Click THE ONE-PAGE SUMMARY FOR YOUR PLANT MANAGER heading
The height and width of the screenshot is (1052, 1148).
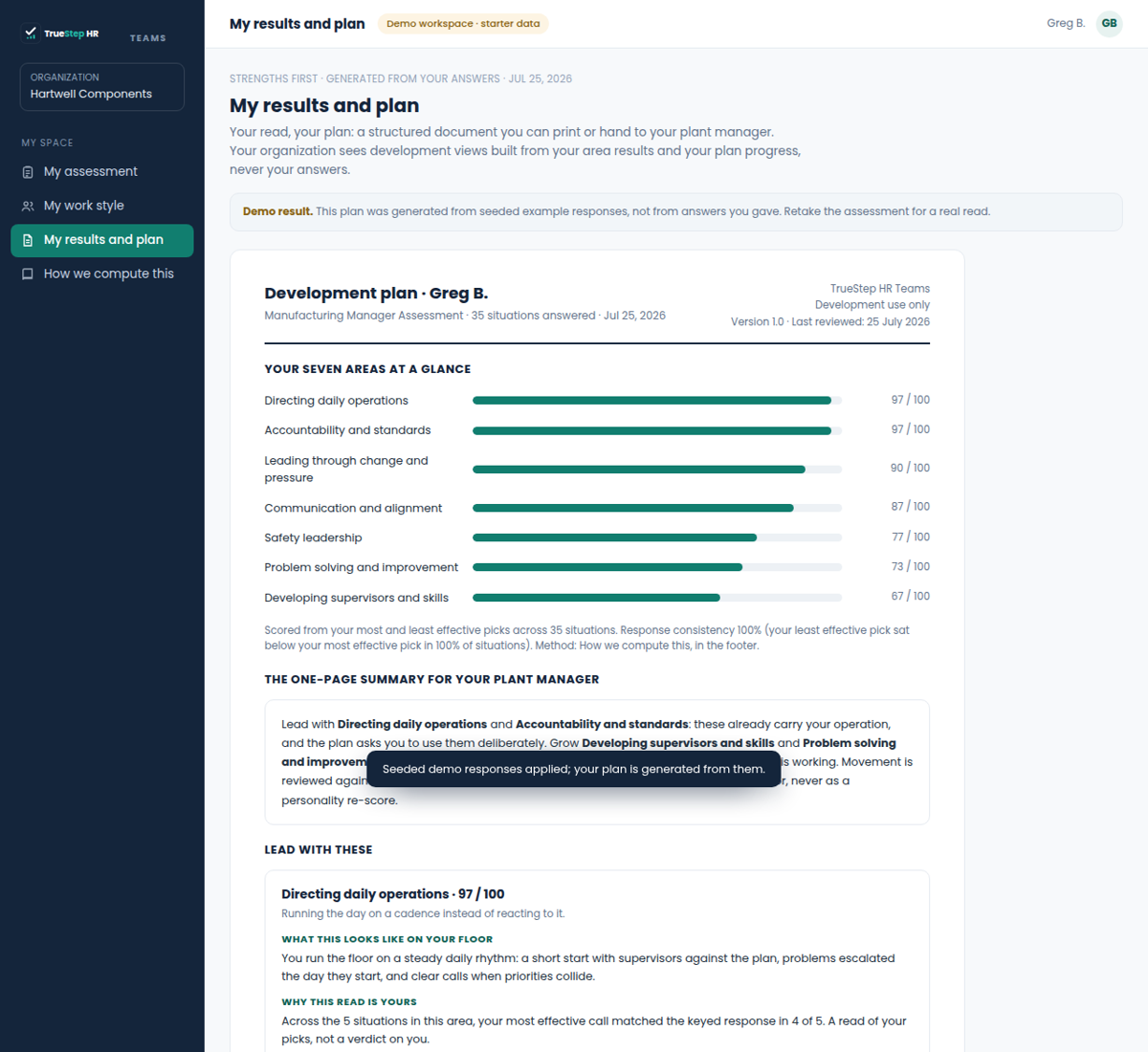pyautogui.click(x=431, y=680)
